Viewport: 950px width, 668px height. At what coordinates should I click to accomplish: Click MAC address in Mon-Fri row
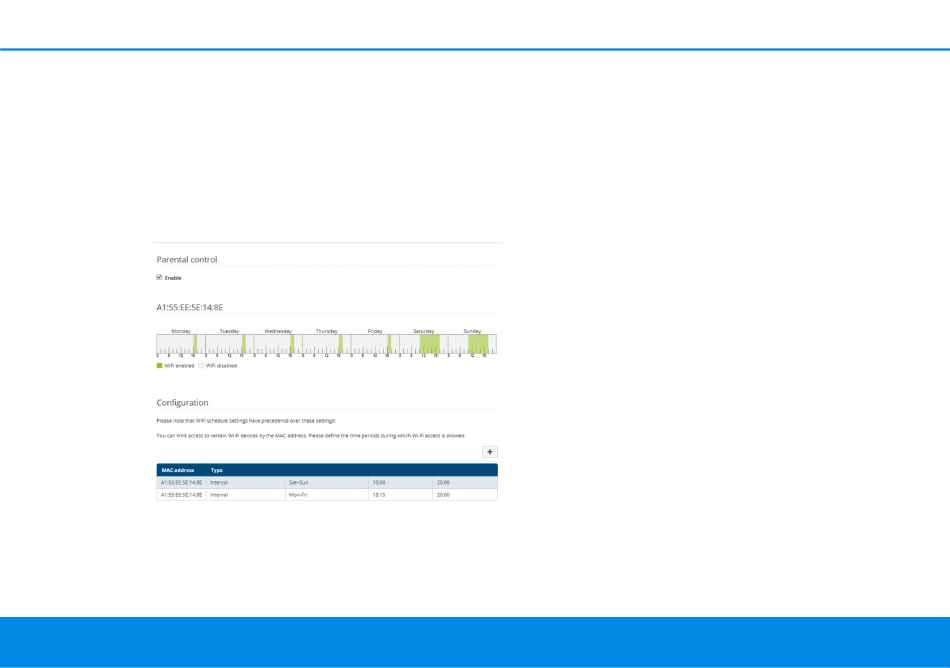click(x=182, y=495)
